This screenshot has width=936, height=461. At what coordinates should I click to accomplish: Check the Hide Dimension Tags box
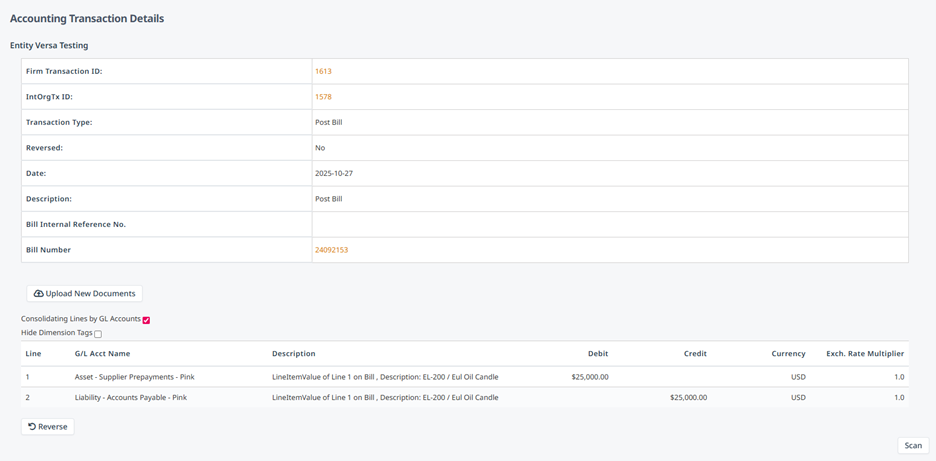pyautogui.click(x=98, y=334)
